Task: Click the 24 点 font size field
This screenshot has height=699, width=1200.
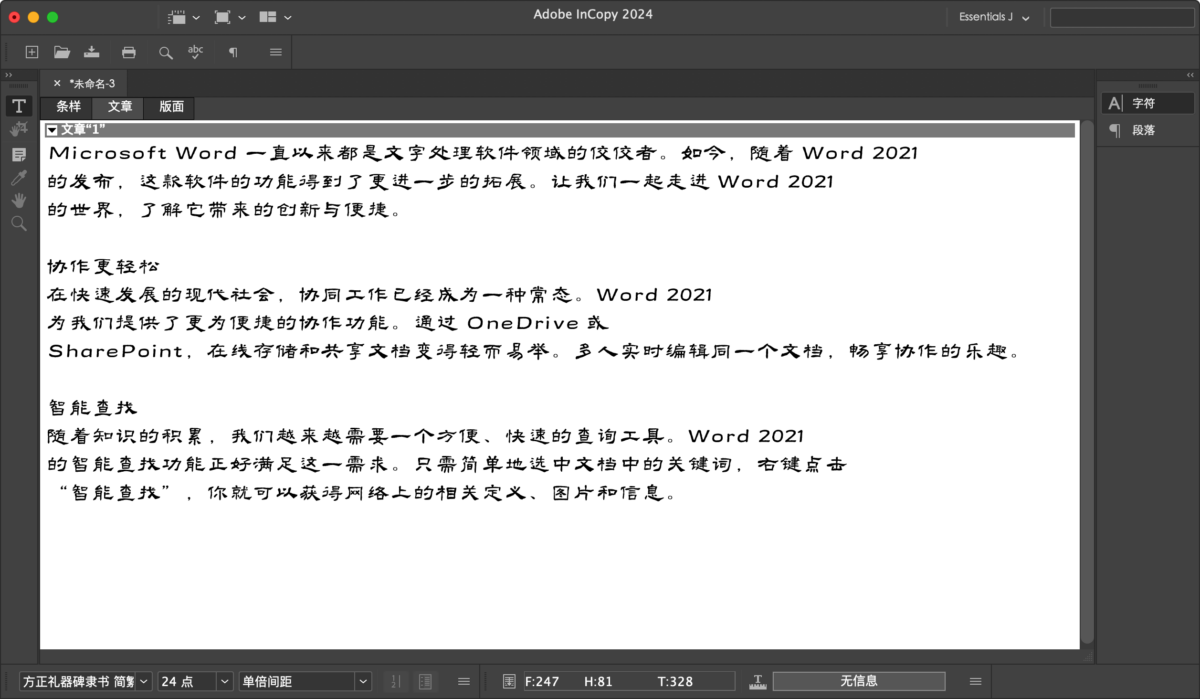Action: pyautogui.click(x=186, y=681)
